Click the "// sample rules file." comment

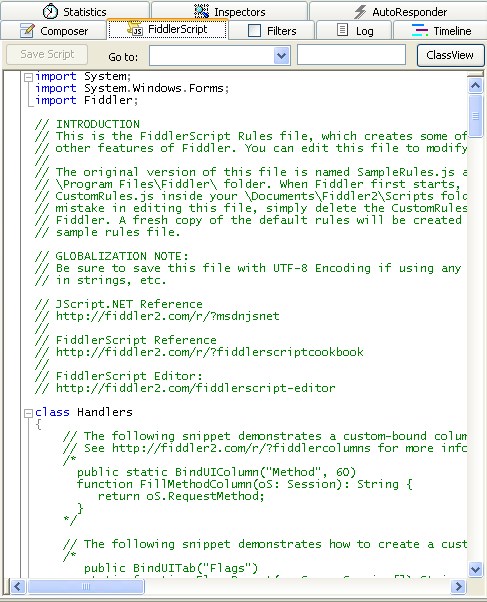pyautogui.click(x=108, y=232)
